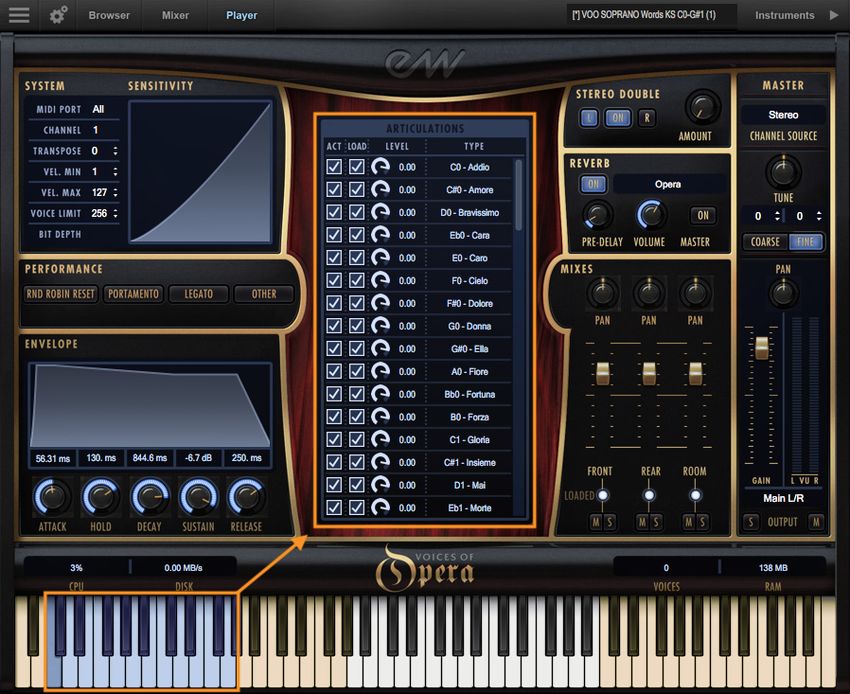Screen dimensions: 850x694
Task: Open settings with the gear icon
Action: pos(58,15)
